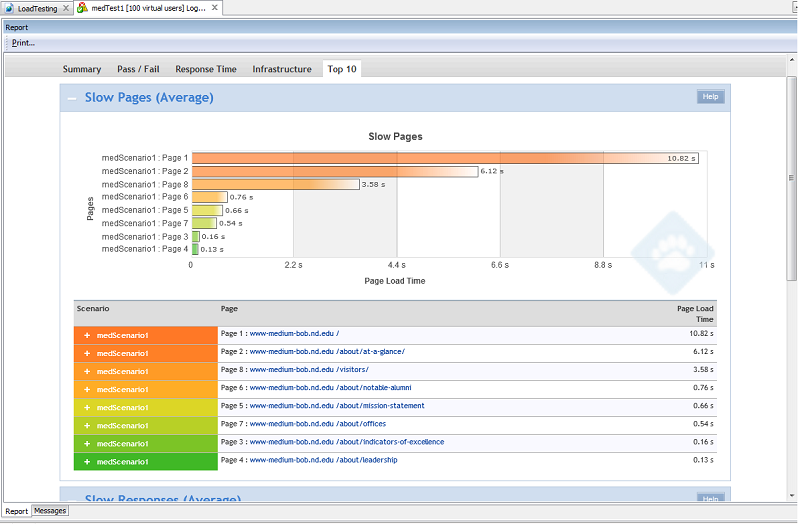Switch to the Messages bottom tab
The width and height of the screenshot is (800, 524).
pos(50,511)
